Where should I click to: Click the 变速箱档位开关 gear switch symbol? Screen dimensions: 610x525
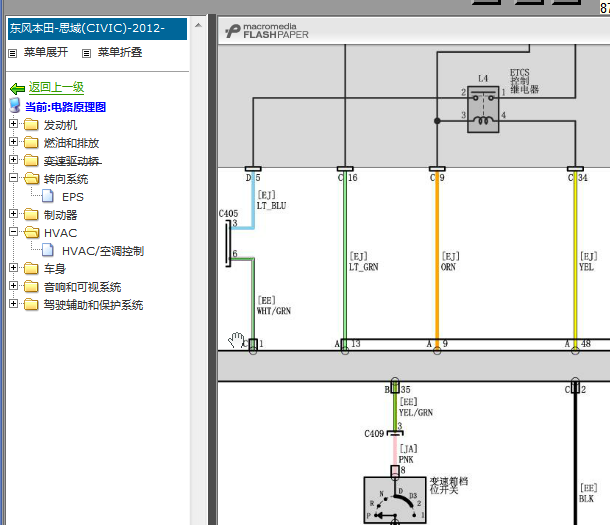395,500
